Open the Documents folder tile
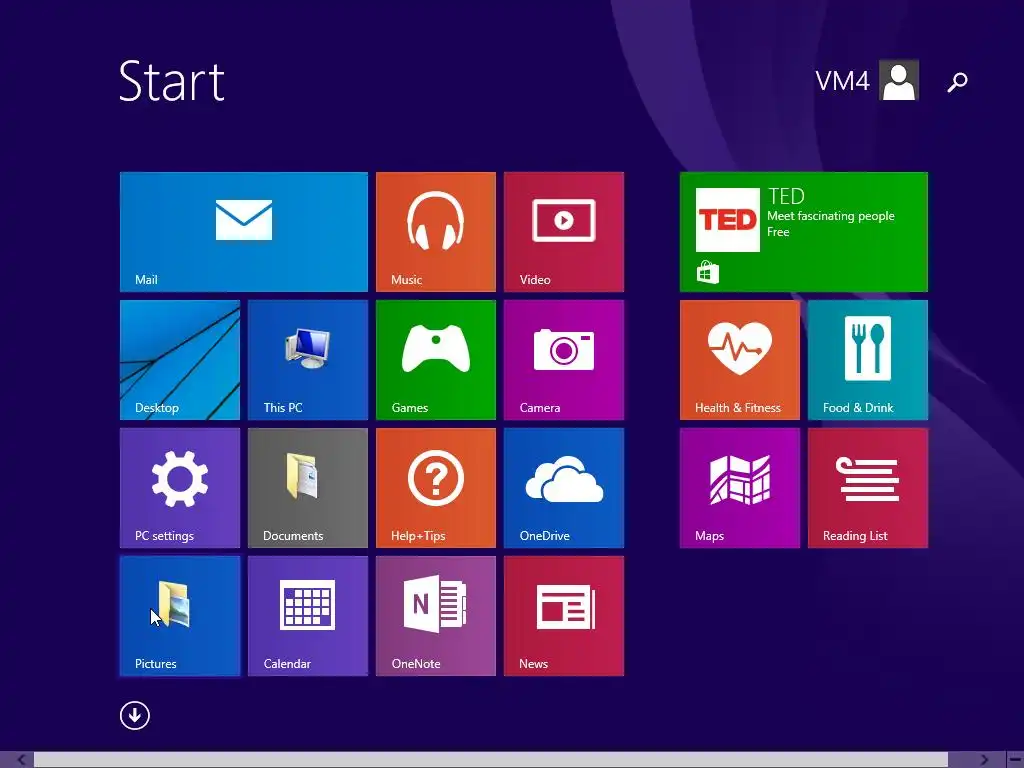1024x768 pixels. click(x=308, y=488)
